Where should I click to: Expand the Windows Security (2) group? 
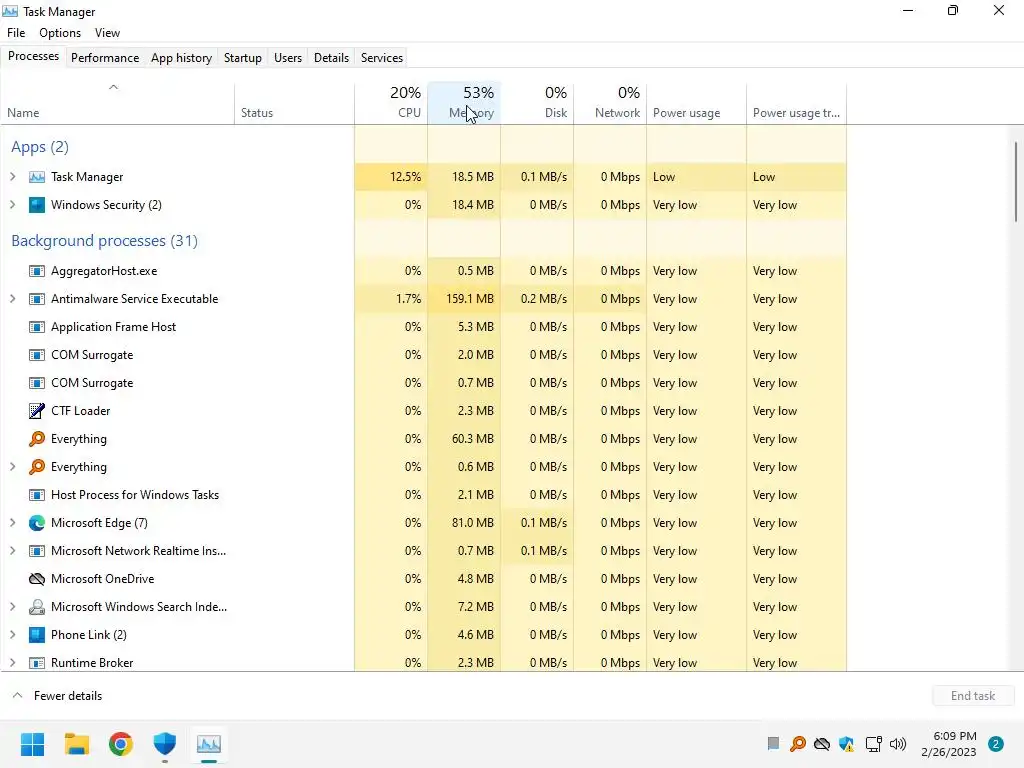[12, 205]
